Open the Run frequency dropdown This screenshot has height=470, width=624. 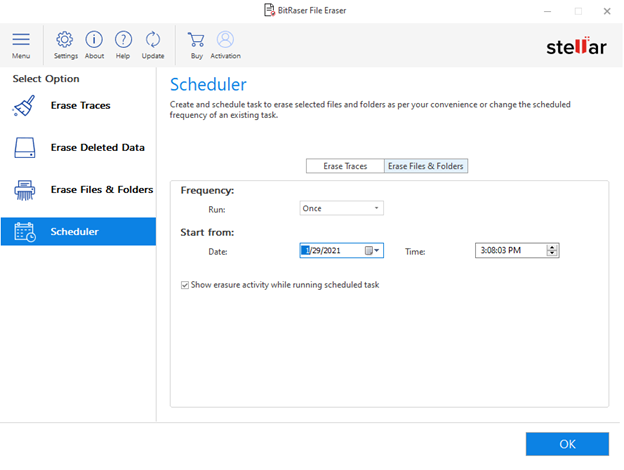tap(341, 208)
